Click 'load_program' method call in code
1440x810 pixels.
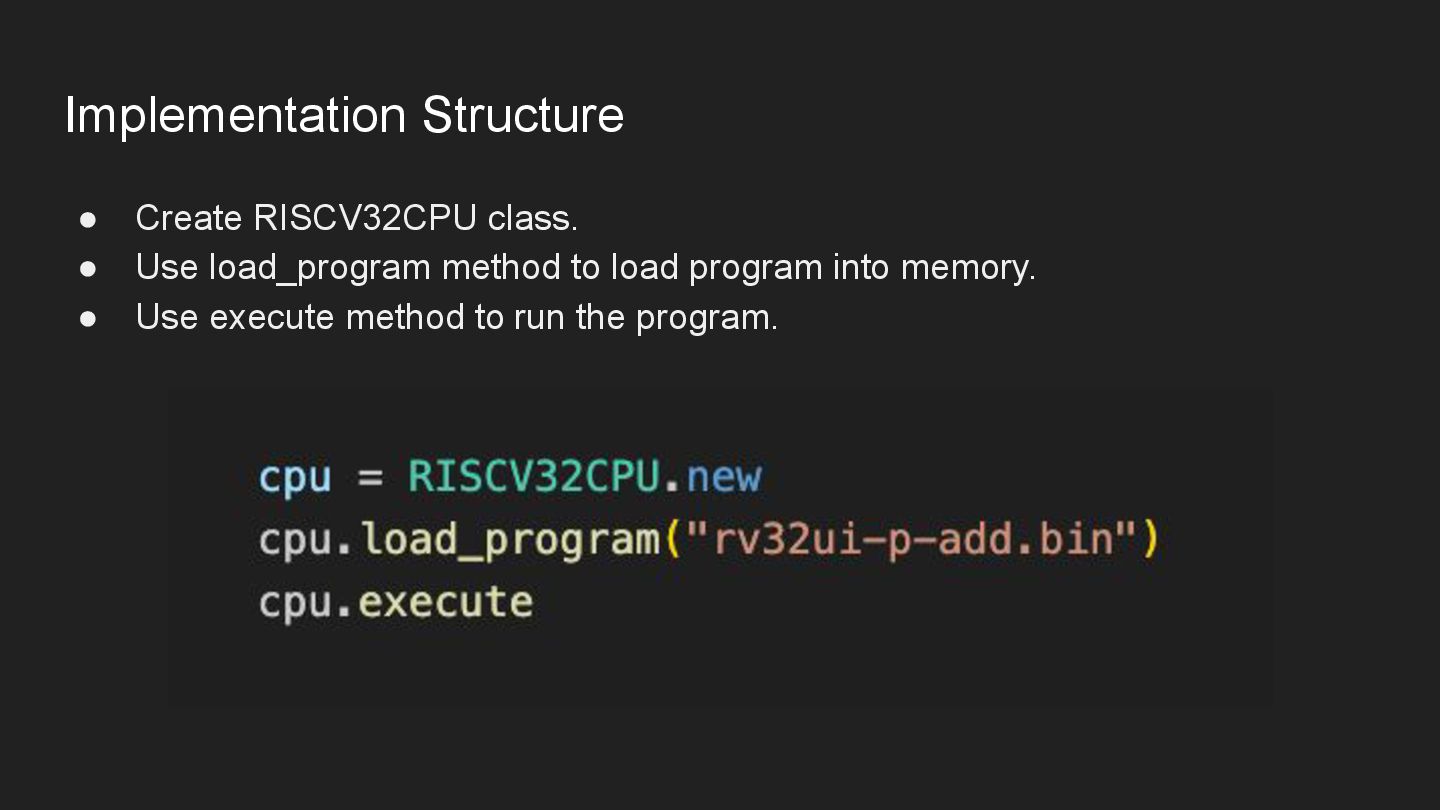click(x=510, y=540)
